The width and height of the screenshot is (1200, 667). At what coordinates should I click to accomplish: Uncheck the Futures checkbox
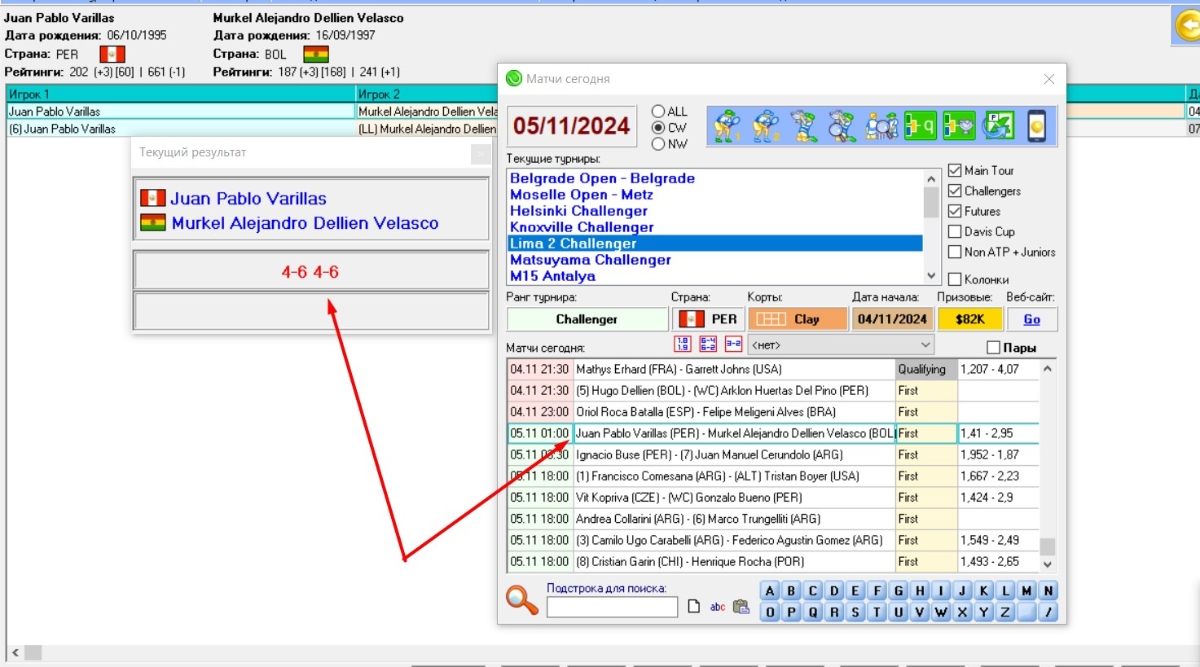tap(954, 211)
